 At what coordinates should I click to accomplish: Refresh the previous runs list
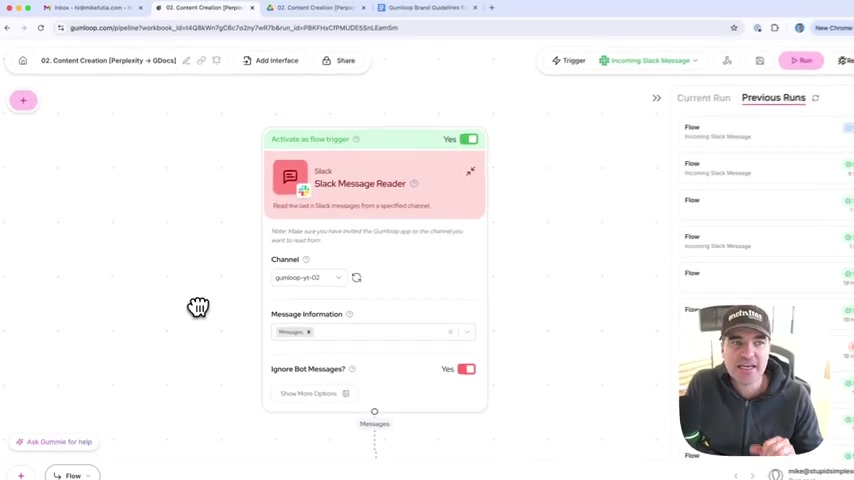tap(815, 98)
